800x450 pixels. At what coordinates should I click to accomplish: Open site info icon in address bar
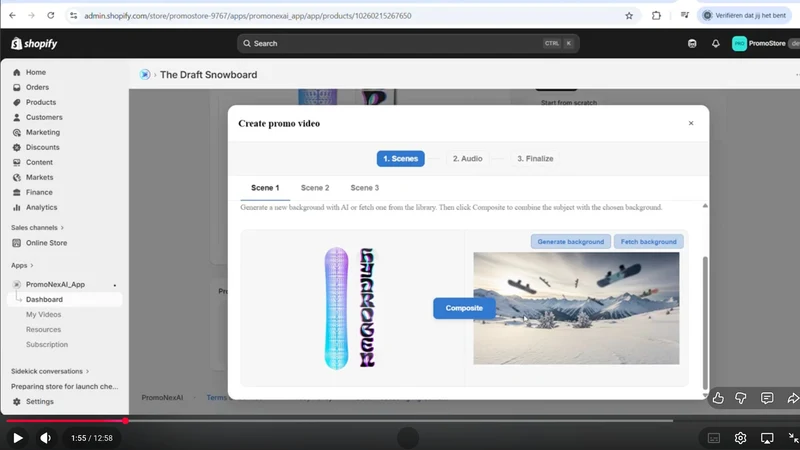73,16
